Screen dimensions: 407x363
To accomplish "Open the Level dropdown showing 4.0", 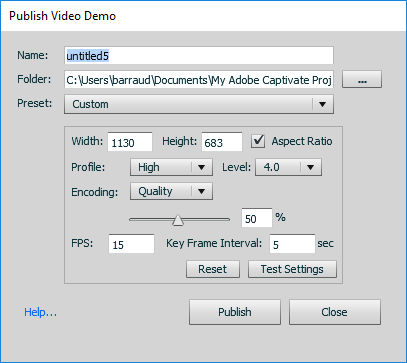I will [288, 167].
